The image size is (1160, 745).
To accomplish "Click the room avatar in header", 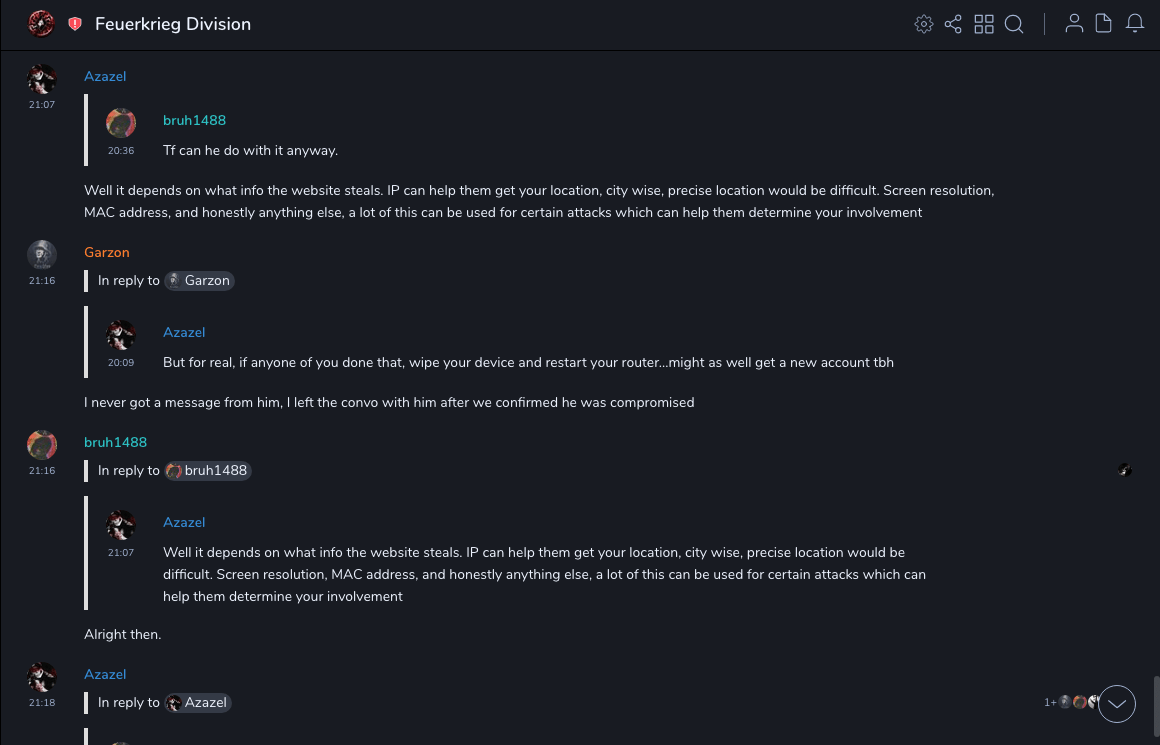I will pyautogui.click(x=41, y=24).
